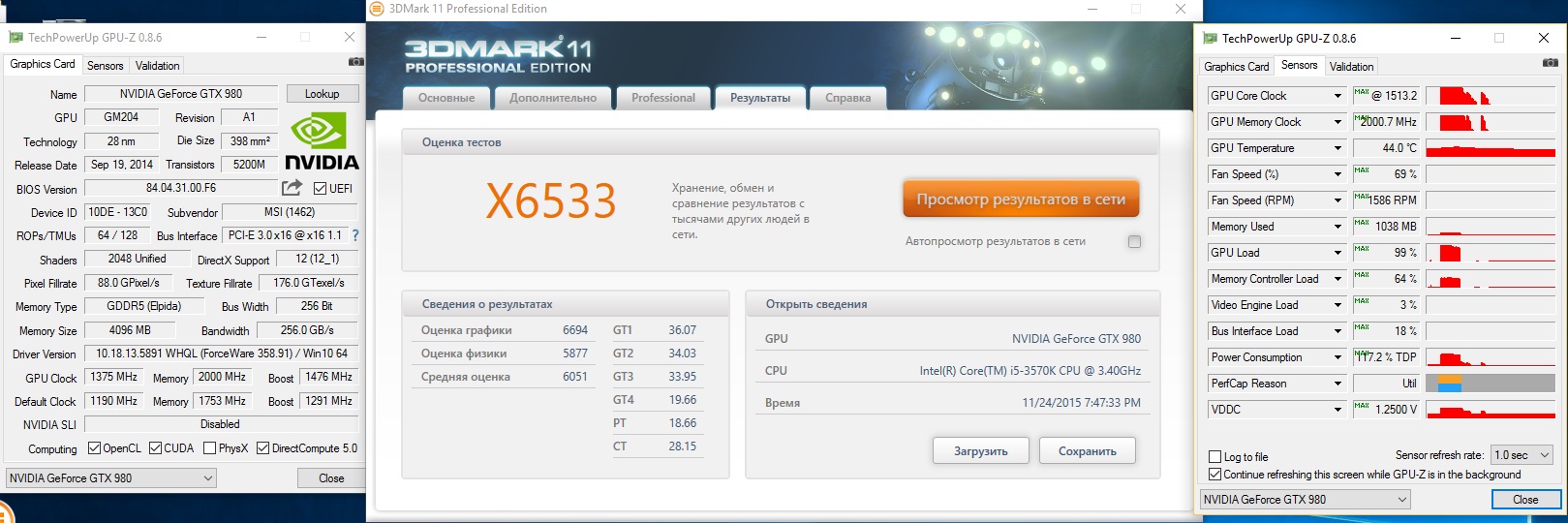Screen dimensions: 1568x523
Task: Click Close button in Sensors window
Action: point(1525,500)
